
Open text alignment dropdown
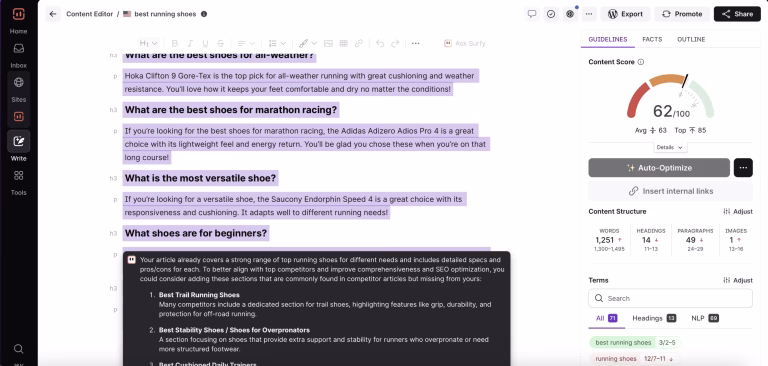[246, 43]
